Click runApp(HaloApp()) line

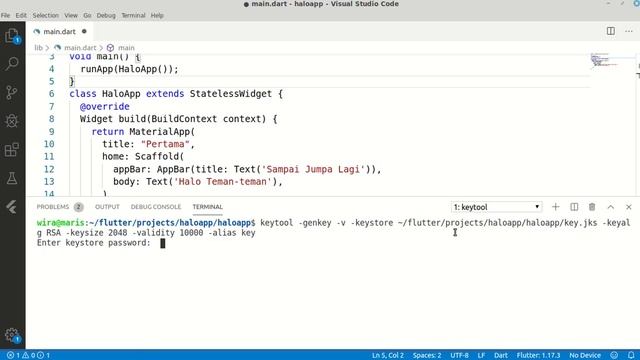click(129, 69)
